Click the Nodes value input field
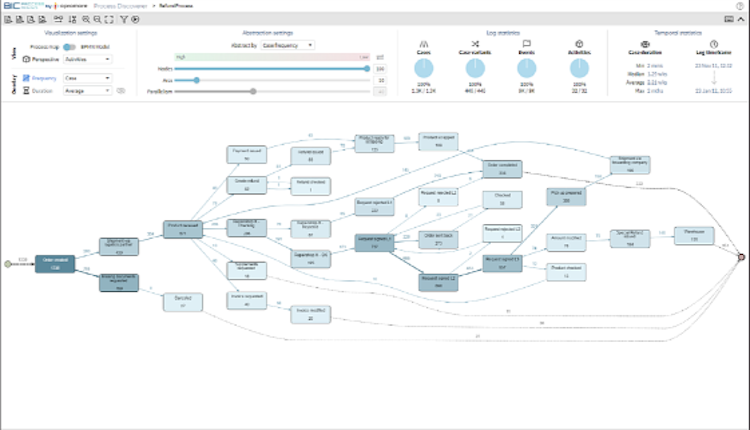Viewport: 750px width, 430px height. (380, 68)
